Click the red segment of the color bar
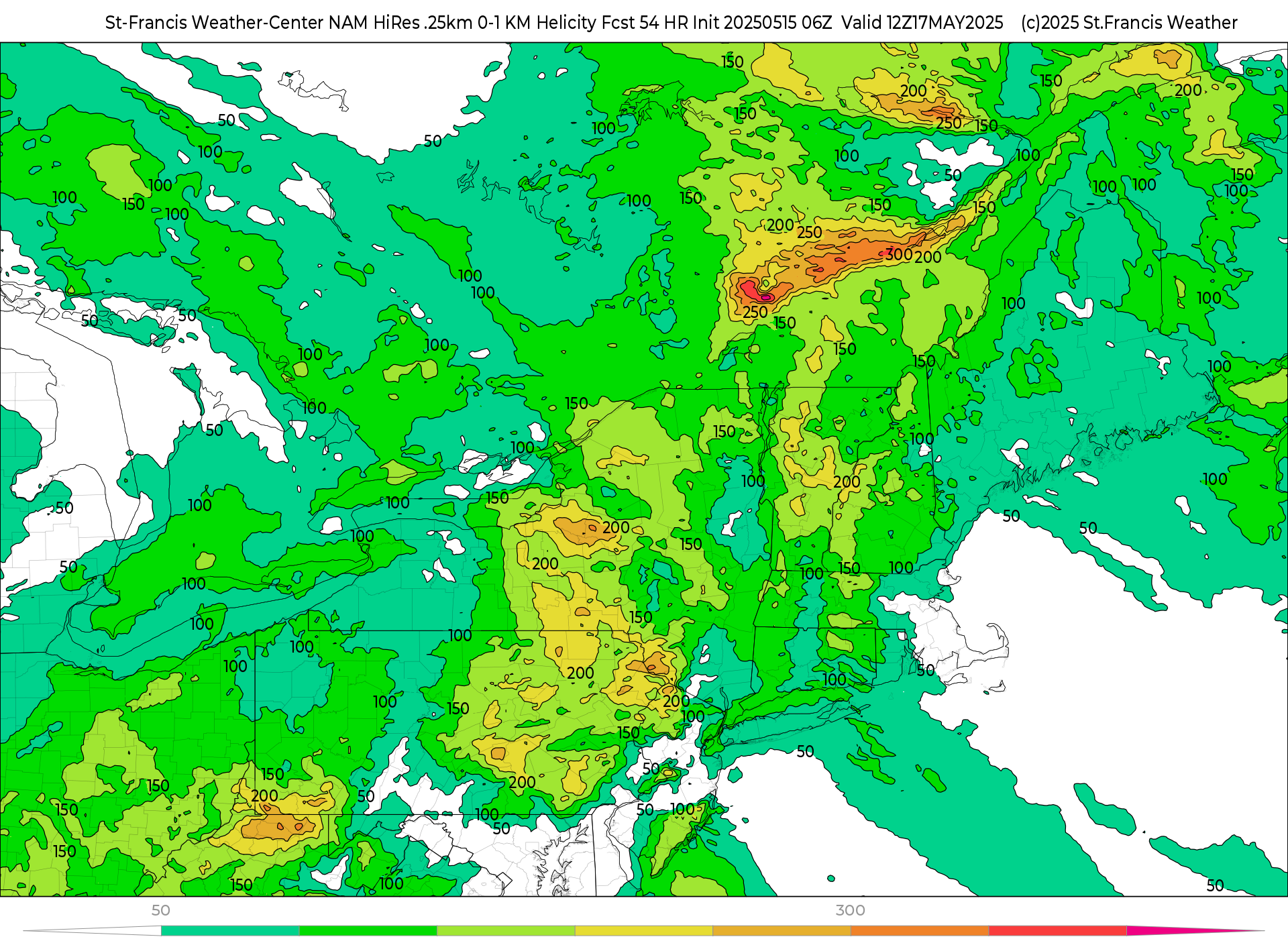1288x939 pixels. pyautogui.click(x=1058, y=930)
